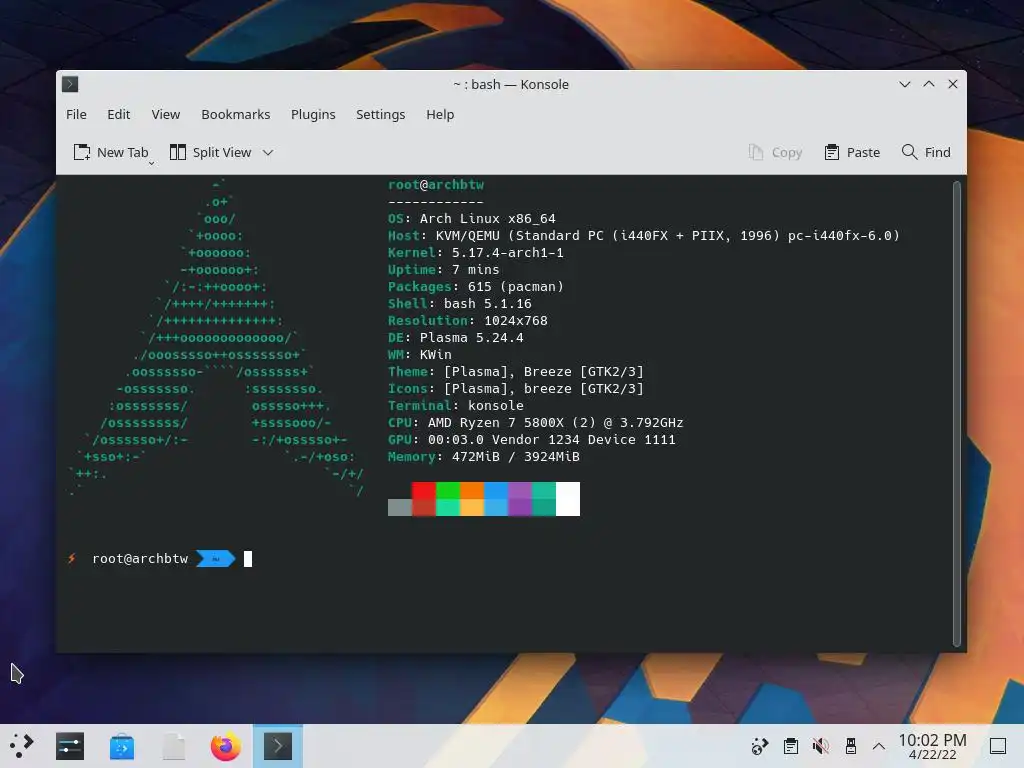
Task: Click the 'Packages: 615 (pacman)' line
Action: coord(475,287)
